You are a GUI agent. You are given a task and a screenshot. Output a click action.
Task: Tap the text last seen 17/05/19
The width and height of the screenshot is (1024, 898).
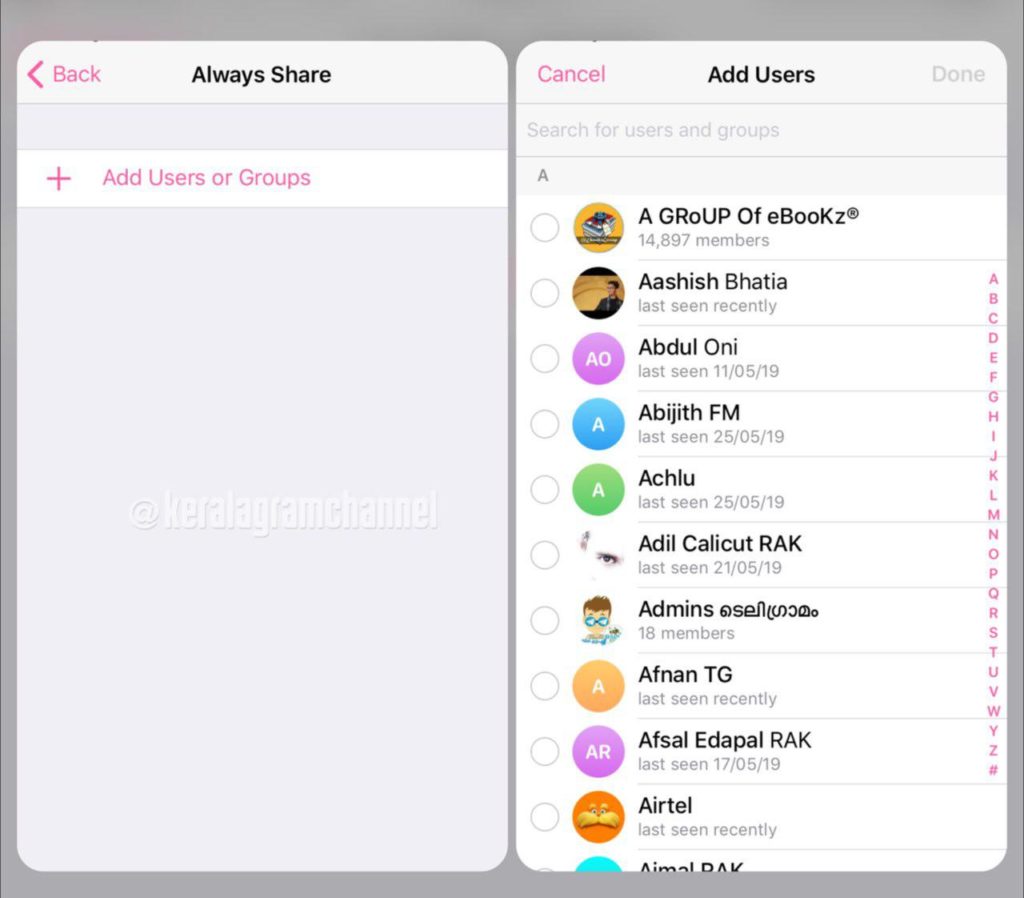pyautogui.click(x=709, y=765)
